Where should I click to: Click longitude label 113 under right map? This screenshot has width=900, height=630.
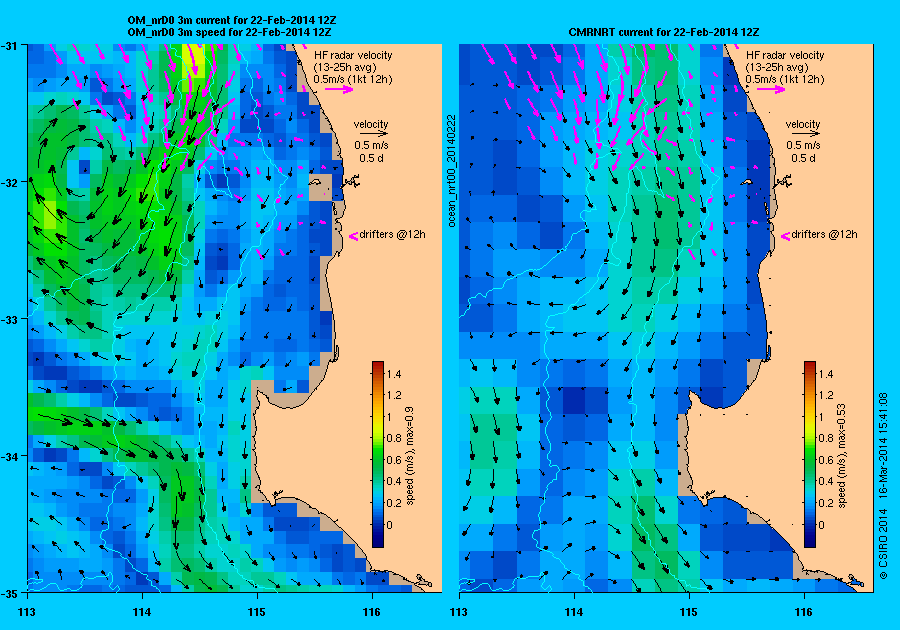(x=459, y=612)
